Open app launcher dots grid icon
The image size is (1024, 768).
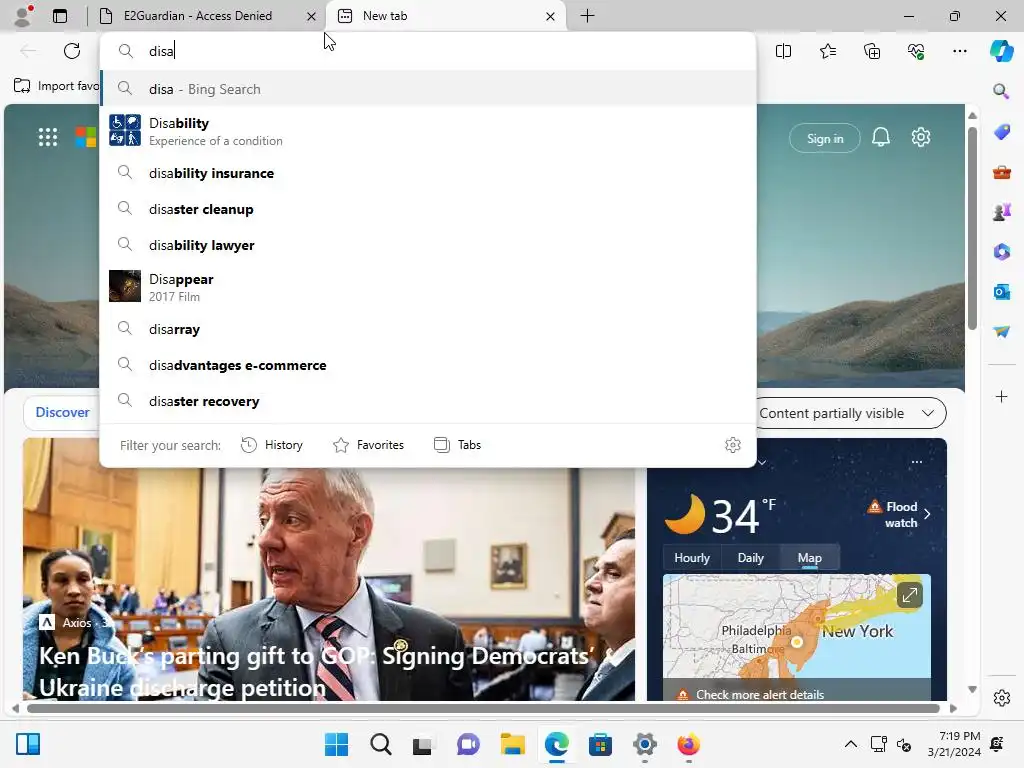pos(48,137)
